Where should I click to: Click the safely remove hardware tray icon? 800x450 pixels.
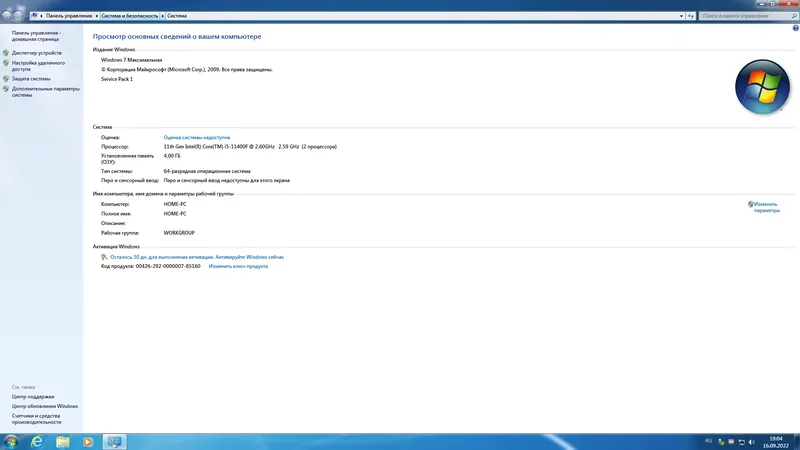tap(721, 442)
